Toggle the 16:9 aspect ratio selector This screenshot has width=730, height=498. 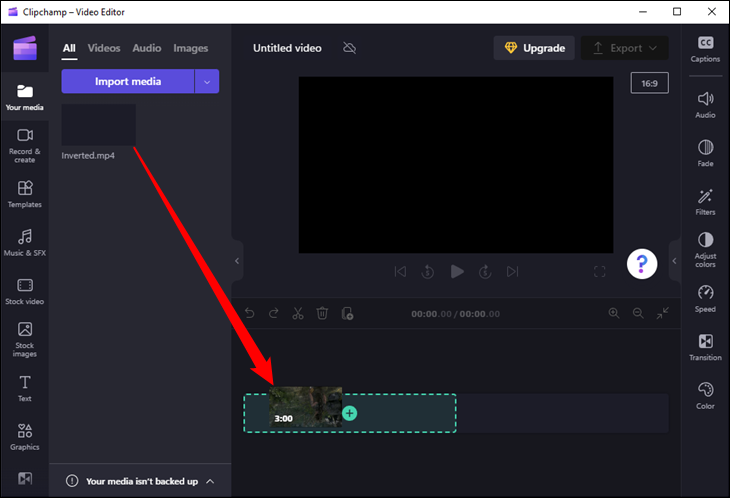click(x=649, y=83)
